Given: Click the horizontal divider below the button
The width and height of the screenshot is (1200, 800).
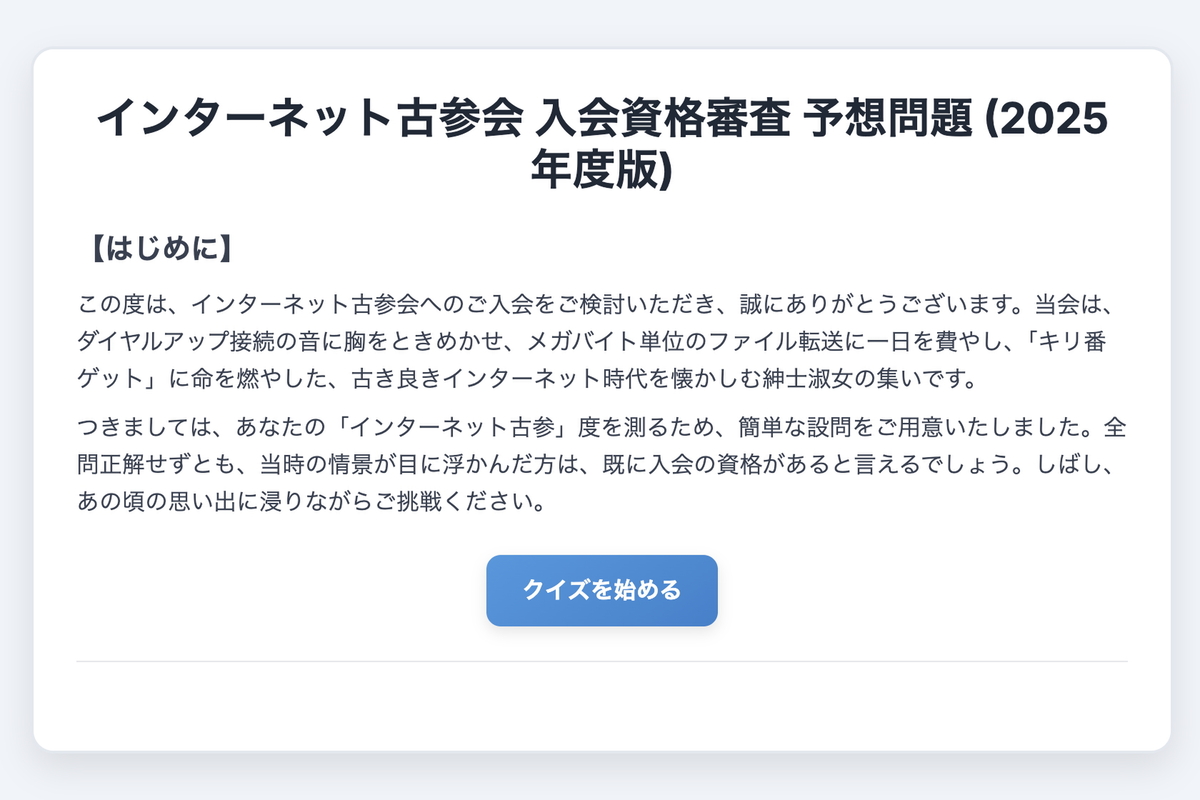Looking at the screenshot, I should pos(600,660).
